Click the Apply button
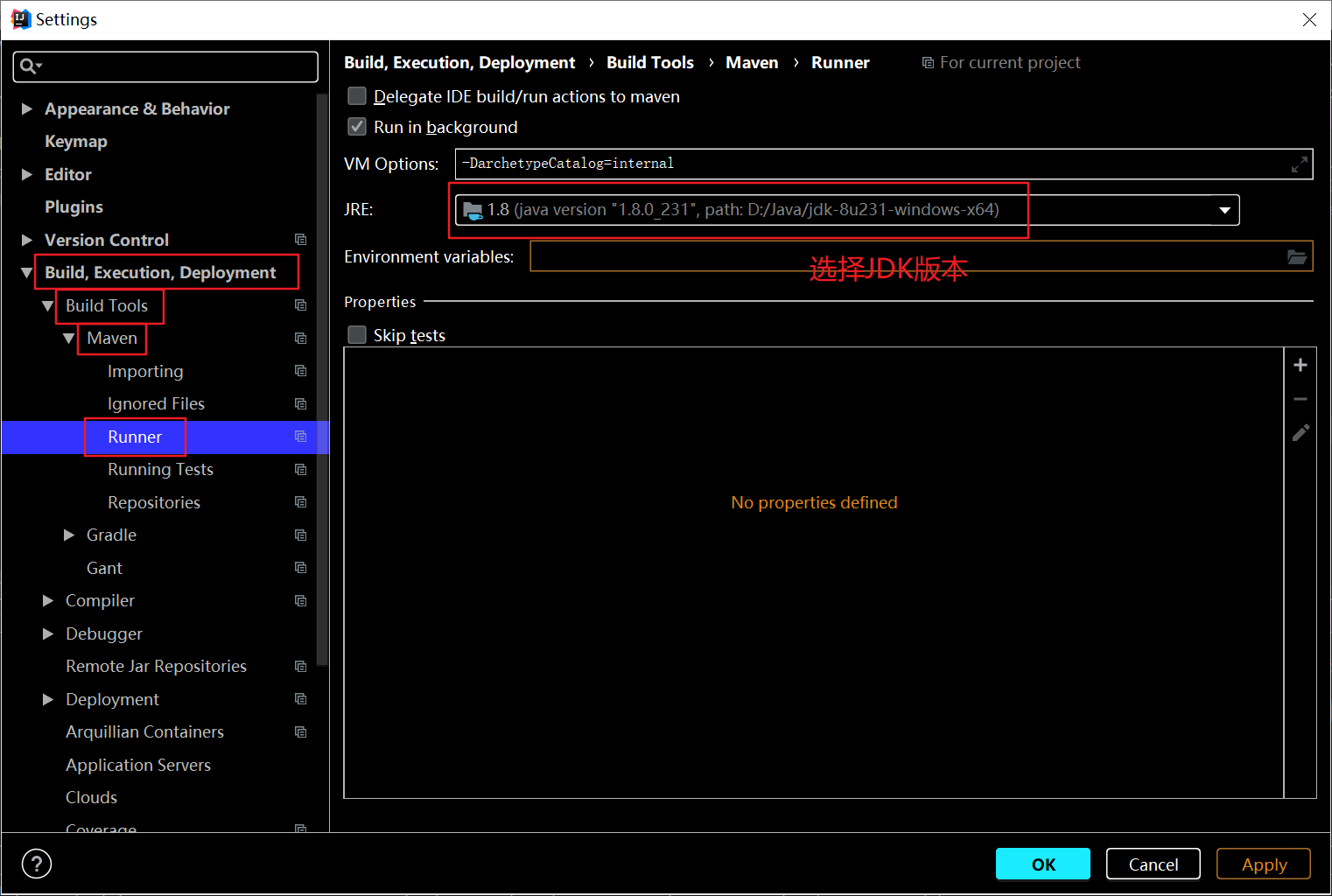Image resolution: width=1332 pixels, height=896 pixels. (x=1263, y=864)
